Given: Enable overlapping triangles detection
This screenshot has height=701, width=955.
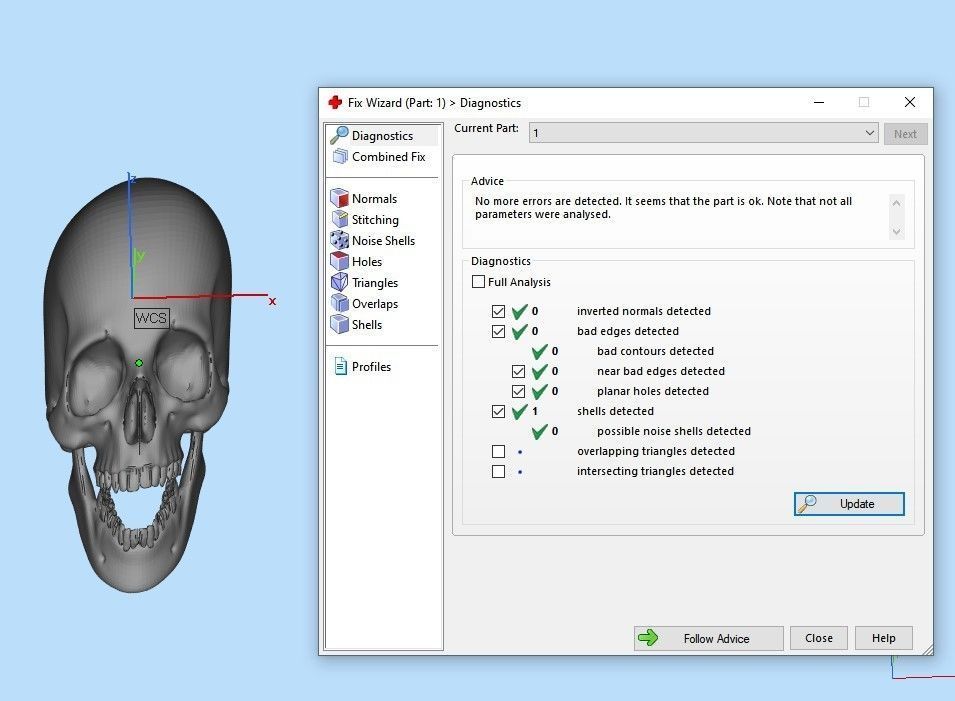Looking at the screenshot, I should point(499,451).
